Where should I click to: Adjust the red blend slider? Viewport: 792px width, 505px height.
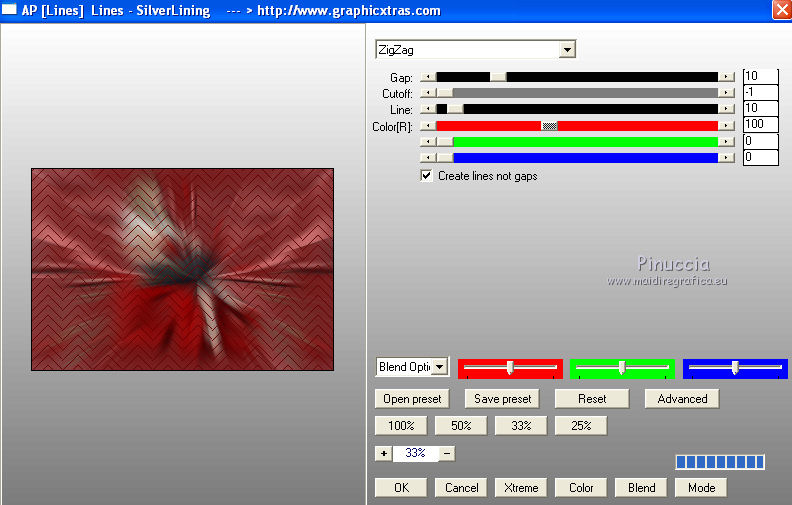point(510,368)
